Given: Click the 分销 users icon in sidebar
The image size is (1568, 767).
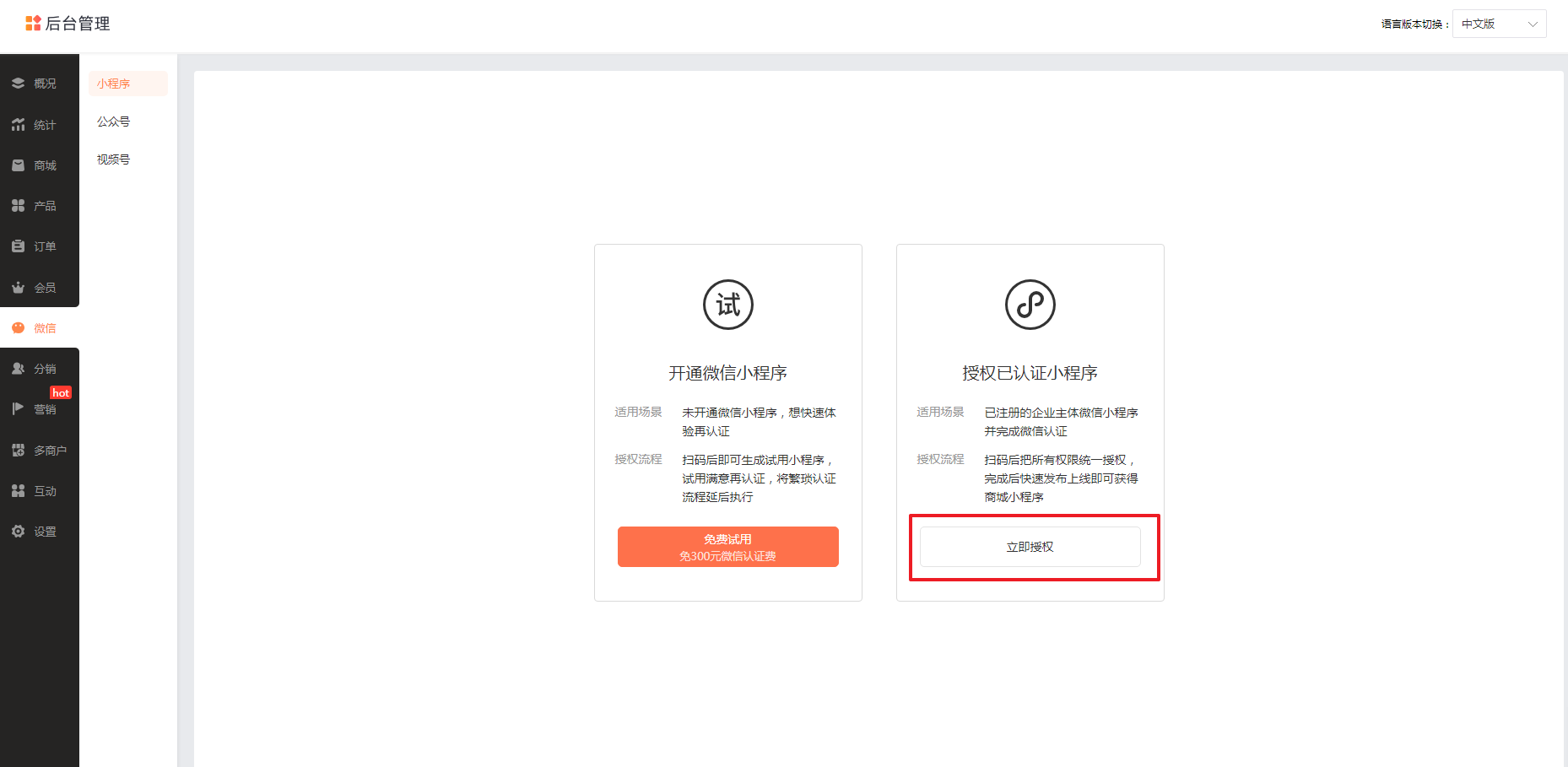Looking at the screenshot, I should point(18,369).
